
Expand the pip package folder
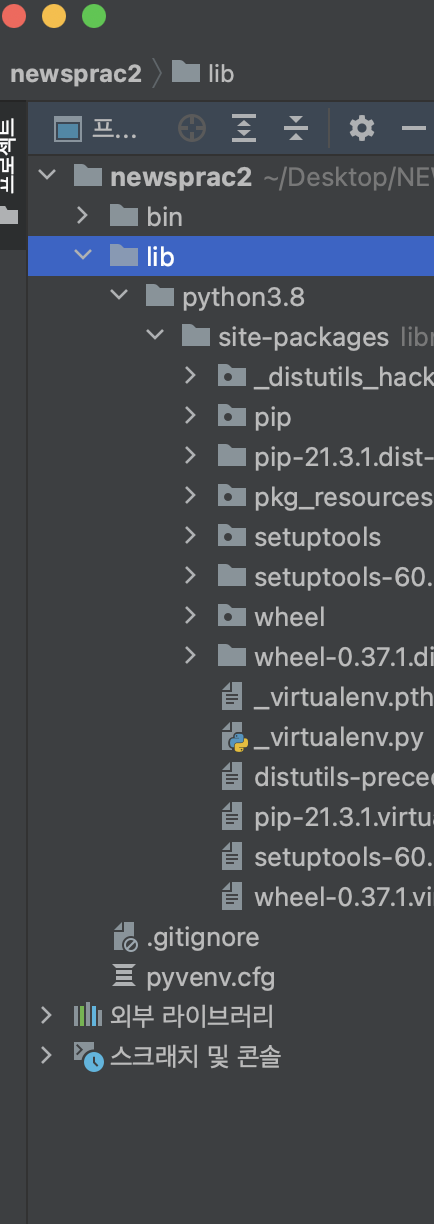coord(191,416)
